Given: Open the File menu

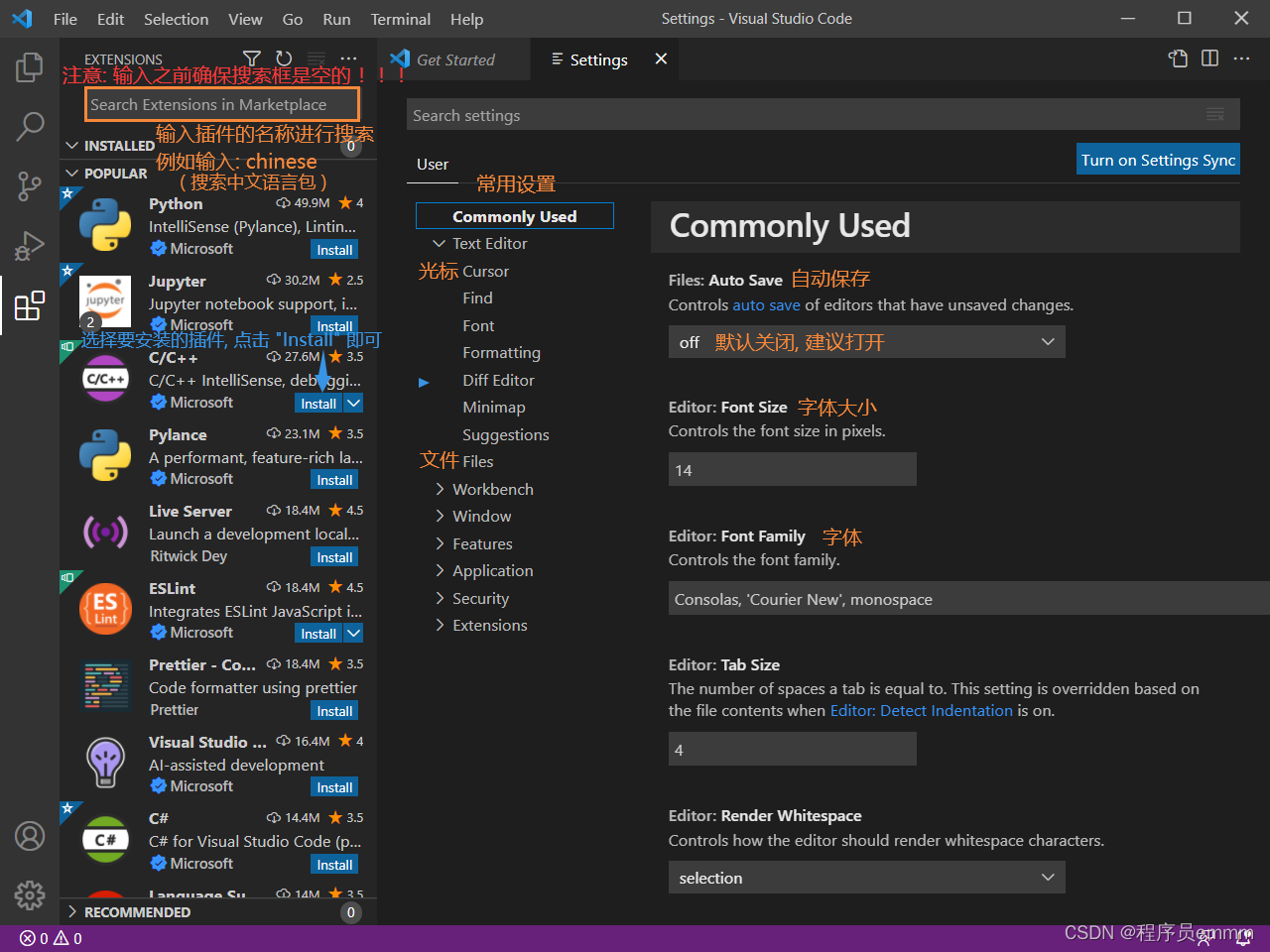Looking at the screenshot, I should 64,19.
